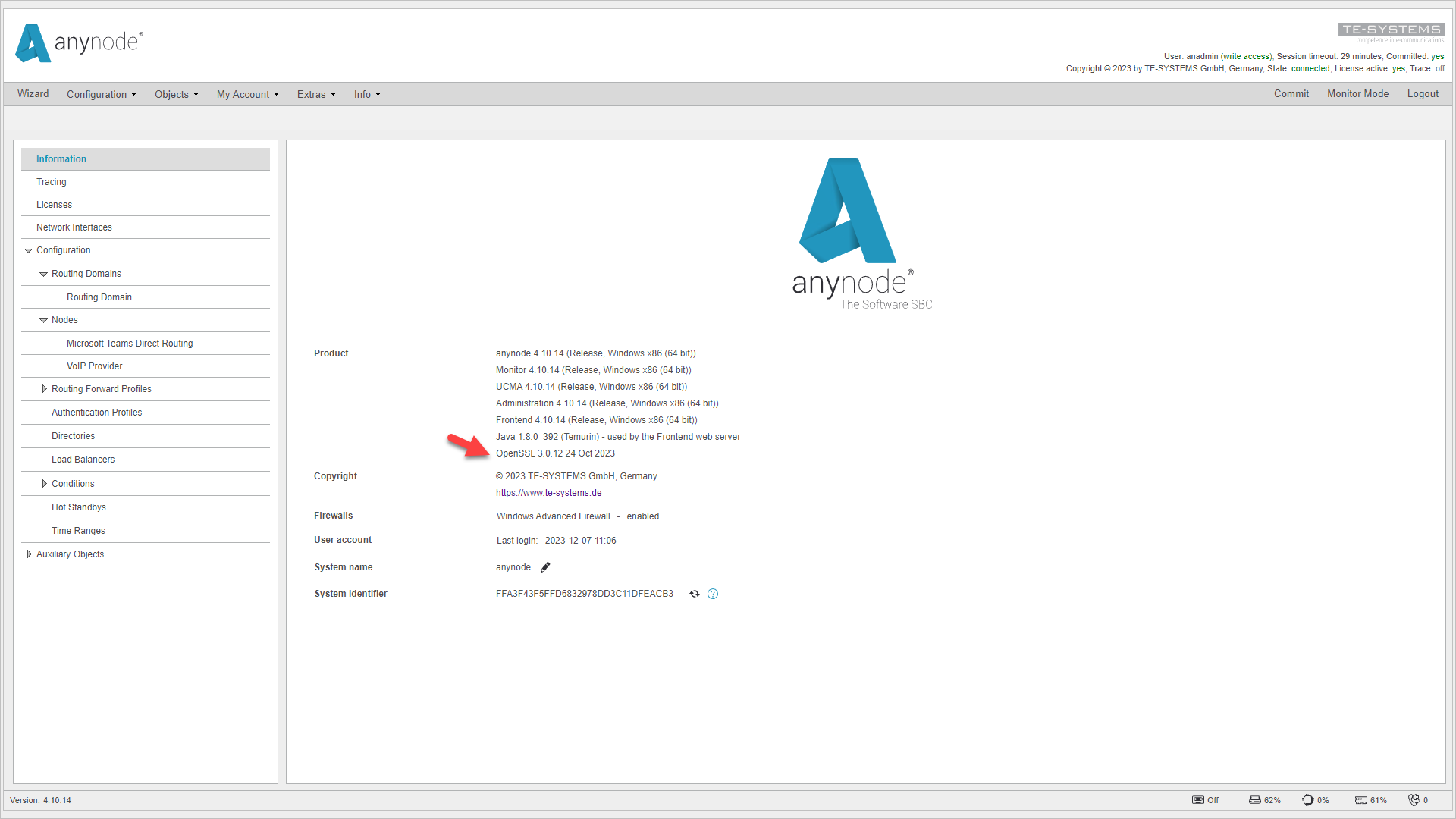This screenshot has width=1456, height=819.
Task: Click Logout
Action: click(1423, 94)
